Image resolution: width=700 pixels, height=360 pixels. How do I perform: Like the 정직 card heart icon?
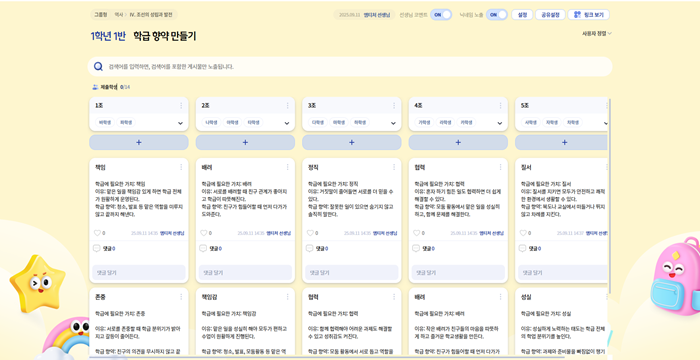[x=310, y=233]
